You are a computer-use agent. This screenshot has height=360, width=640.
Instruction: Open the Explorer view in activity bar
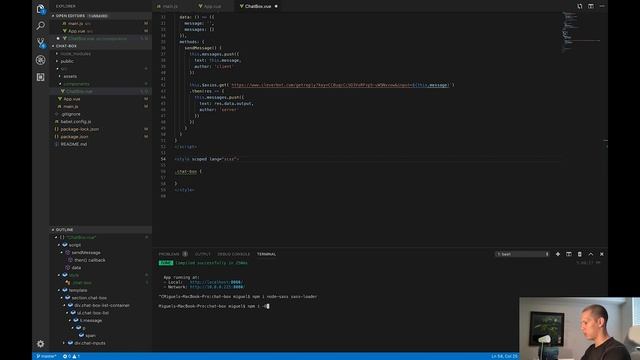click(x=40, y=9)
